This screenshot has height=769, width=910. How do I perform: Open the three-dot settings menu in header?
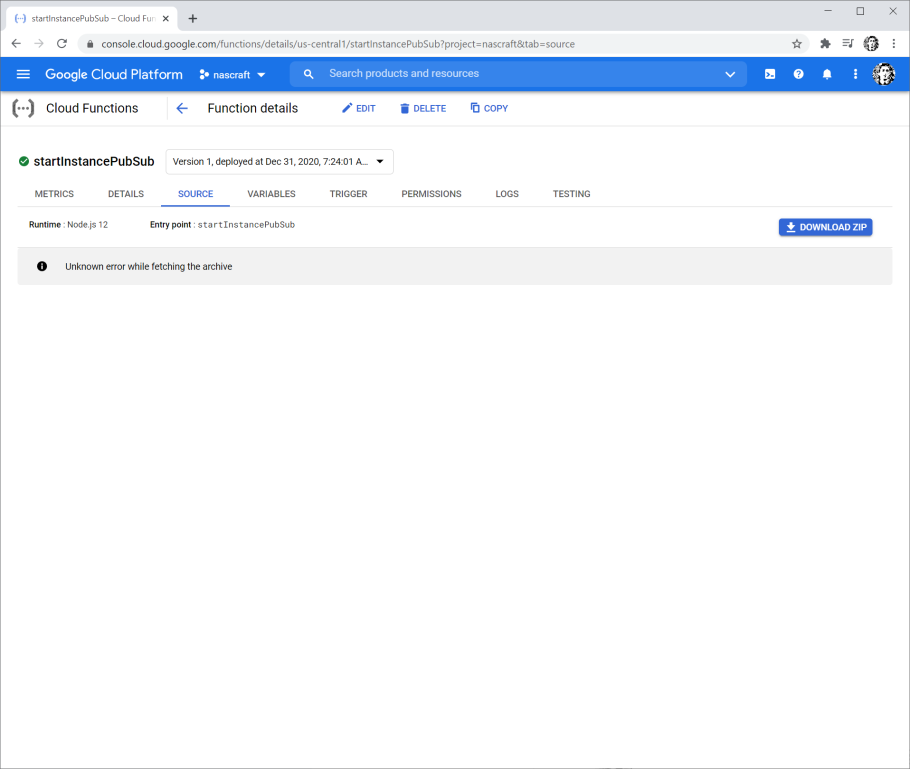pos(855,74)
